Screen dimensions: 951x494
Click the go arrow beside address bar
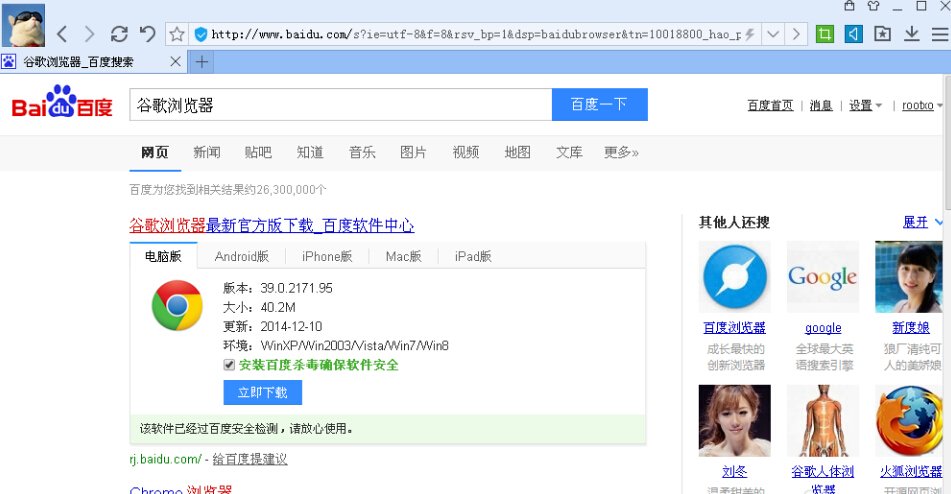796,34
